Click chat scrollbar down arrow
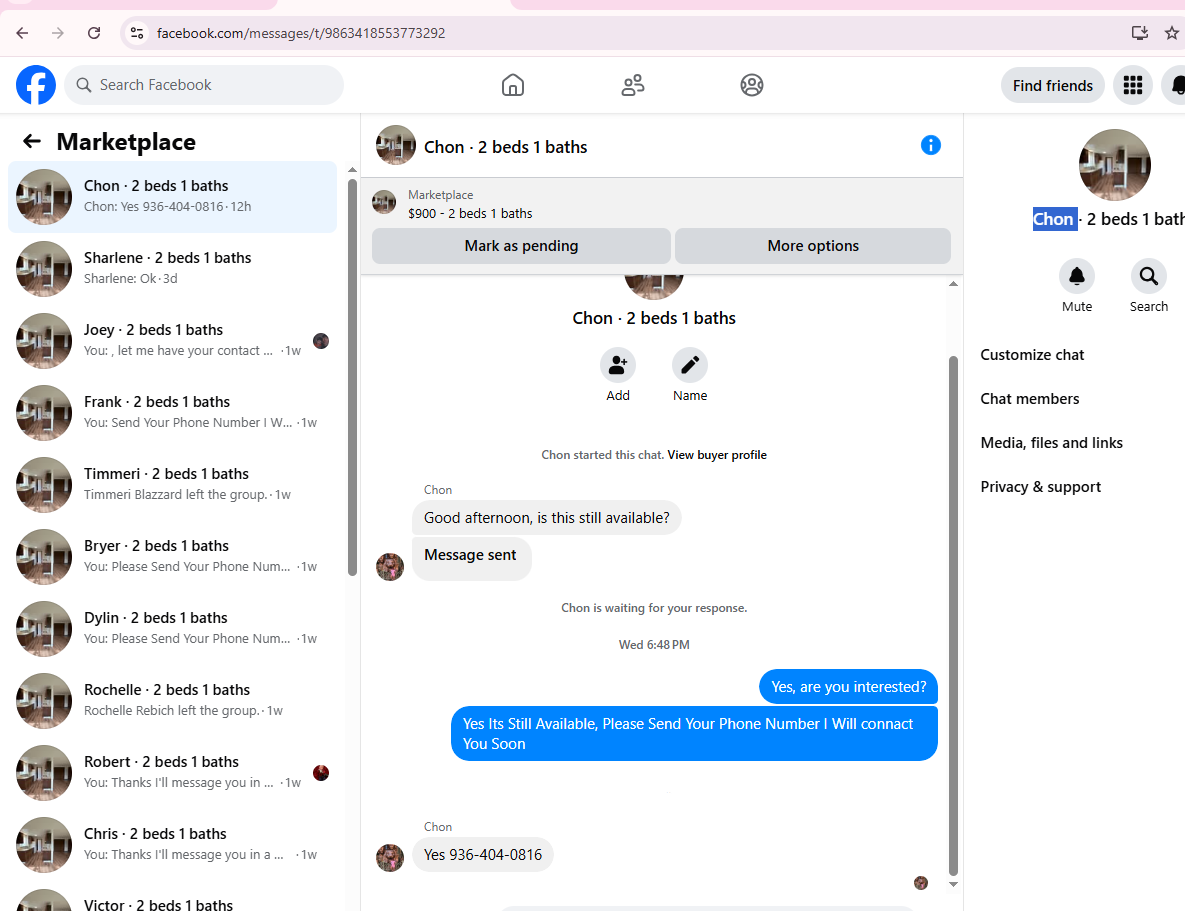The height and width of the screenshot is (911, 1185). [953, 884]
